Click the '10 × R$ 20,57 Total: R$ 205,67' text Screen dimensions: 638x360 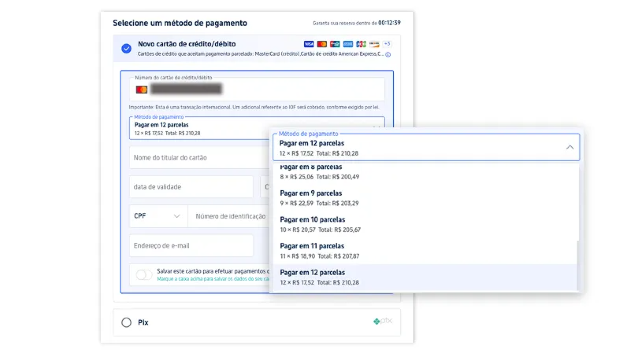pyautogui.click(x=320, y=230)
